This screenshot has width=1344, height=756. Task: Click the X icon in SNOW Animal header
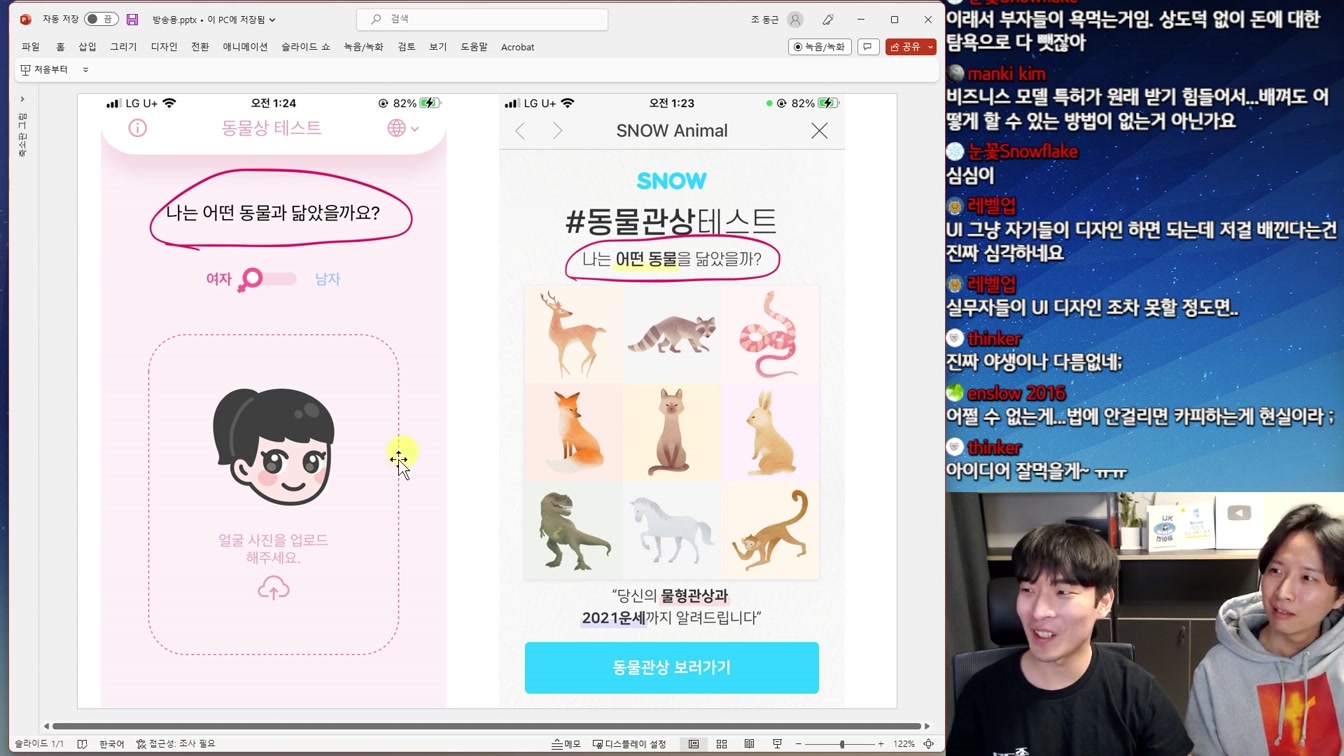[819, 131]
